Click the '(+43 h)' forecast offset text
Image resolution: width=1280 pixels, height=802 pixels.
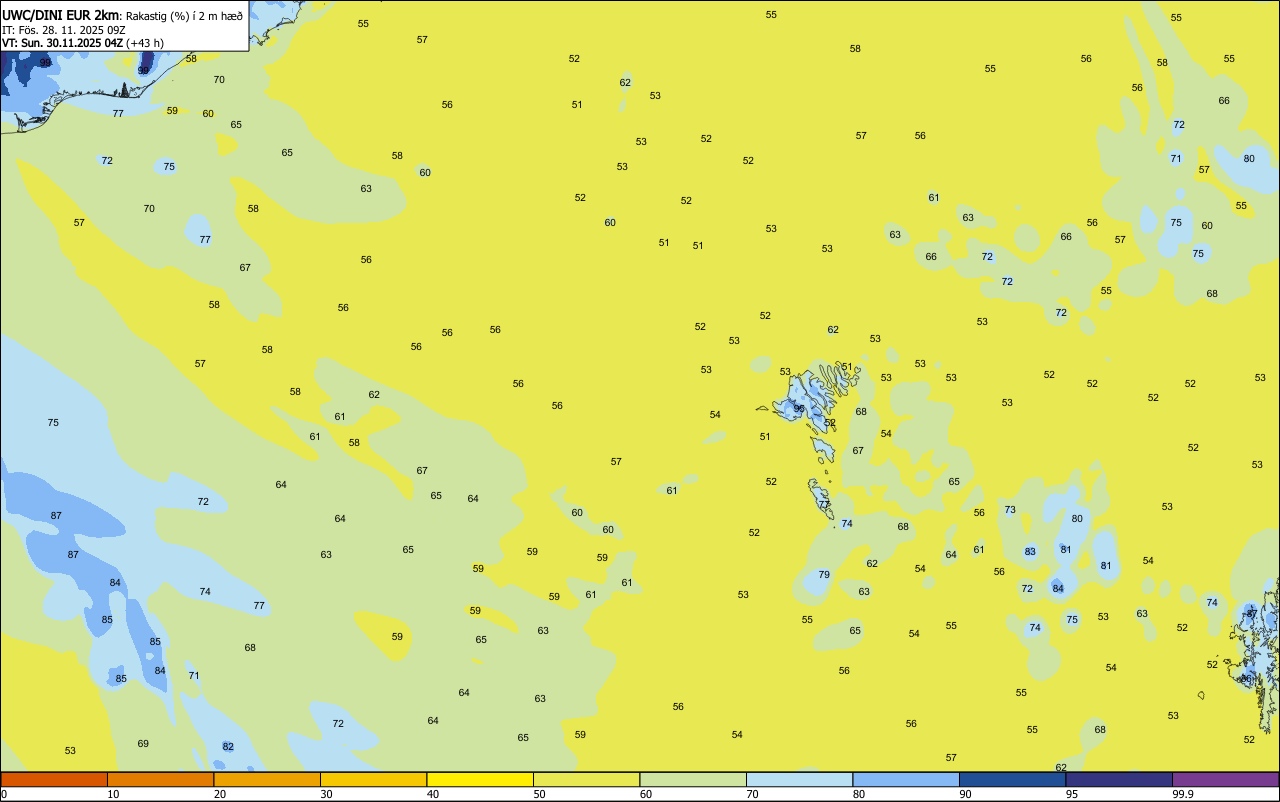click(145, 42)
